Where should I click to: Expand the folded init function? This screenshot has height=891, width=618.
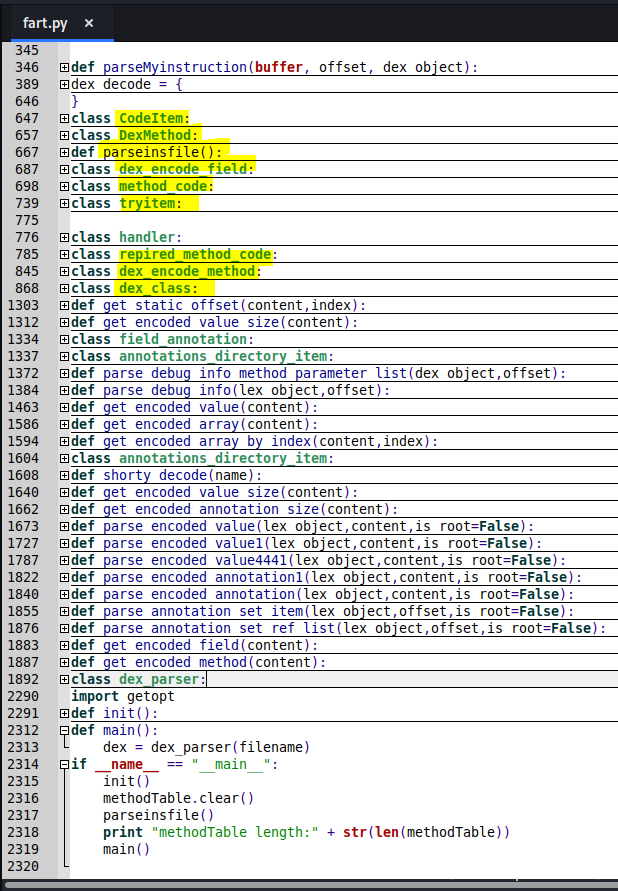click(65, 713)
